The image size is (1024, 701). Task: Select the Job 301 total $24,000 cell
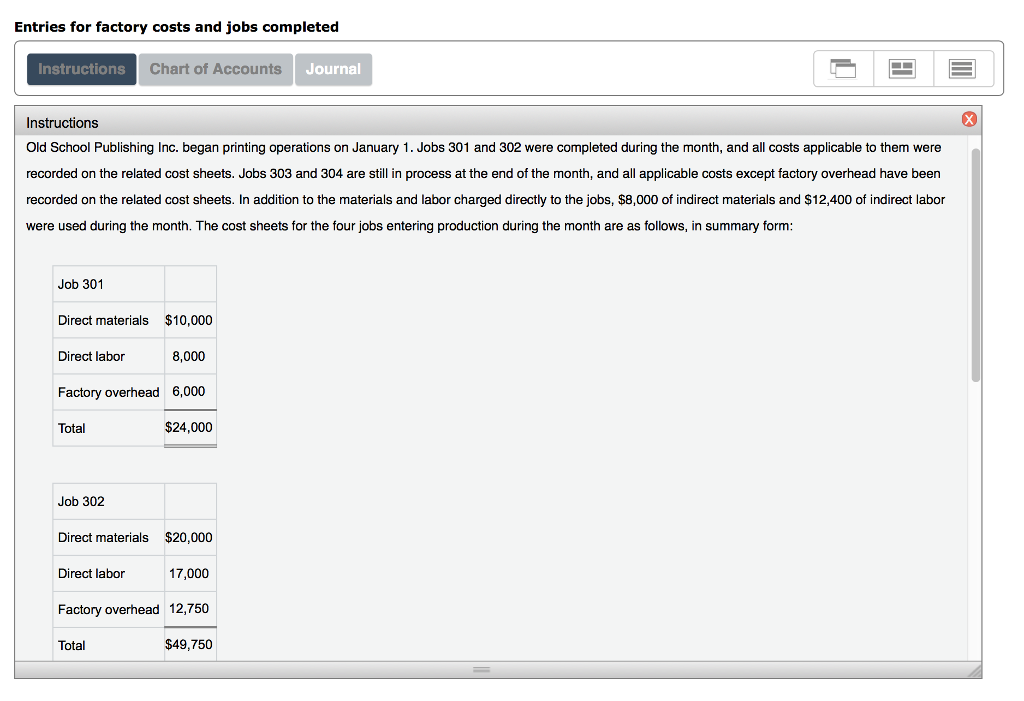click(189, 427)
